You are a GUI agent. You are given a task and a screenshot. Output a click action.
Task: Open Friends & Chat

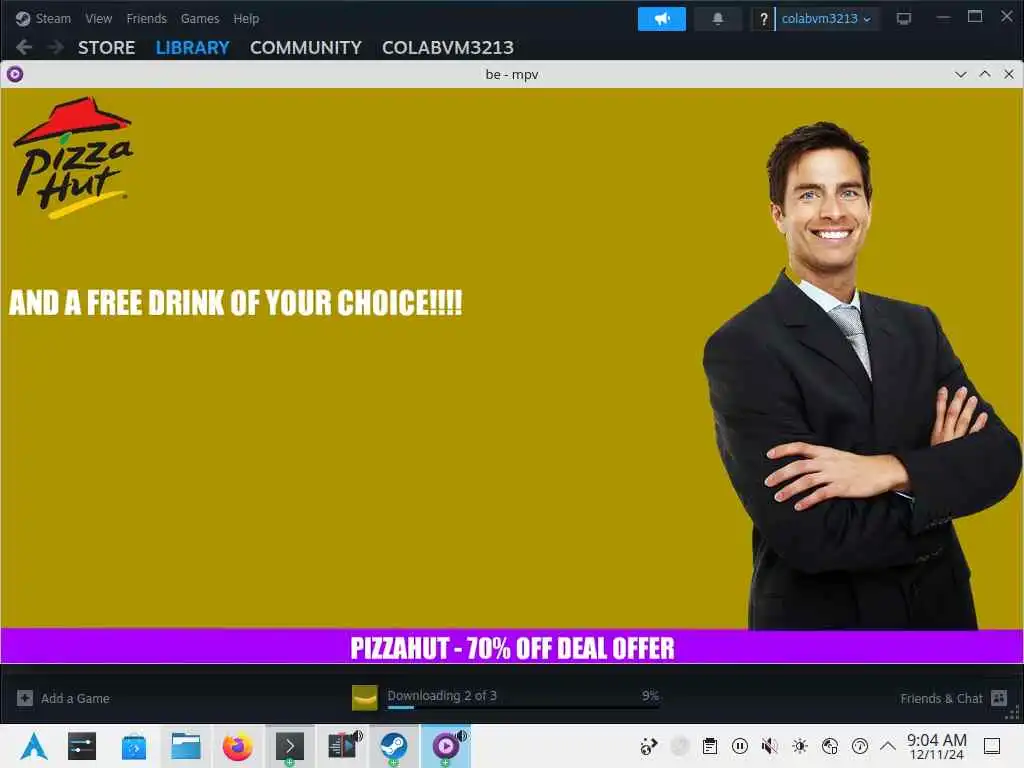click(x=953, y=698)
